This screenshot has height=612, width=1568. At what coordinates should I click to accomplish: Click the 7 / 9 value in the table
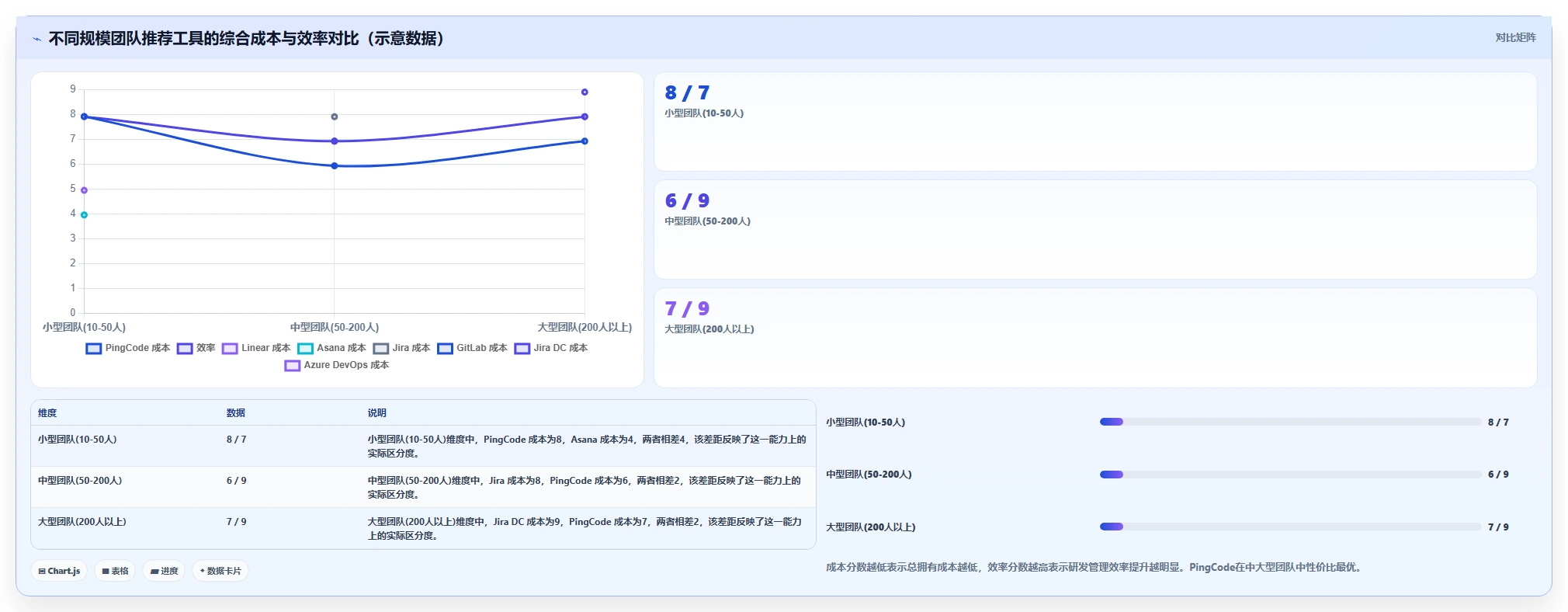coord(237,522)
